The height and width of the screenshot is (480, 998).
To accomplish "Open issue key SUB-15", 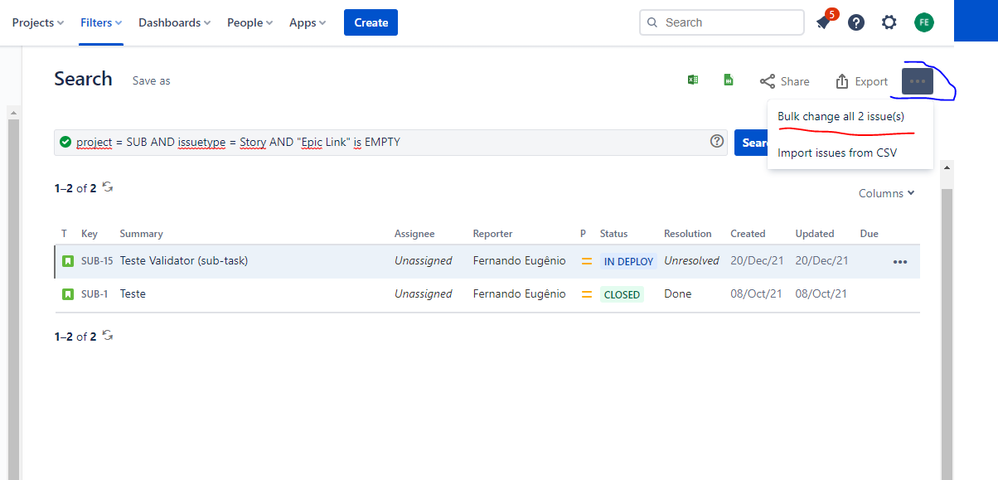I will [97, 261].
